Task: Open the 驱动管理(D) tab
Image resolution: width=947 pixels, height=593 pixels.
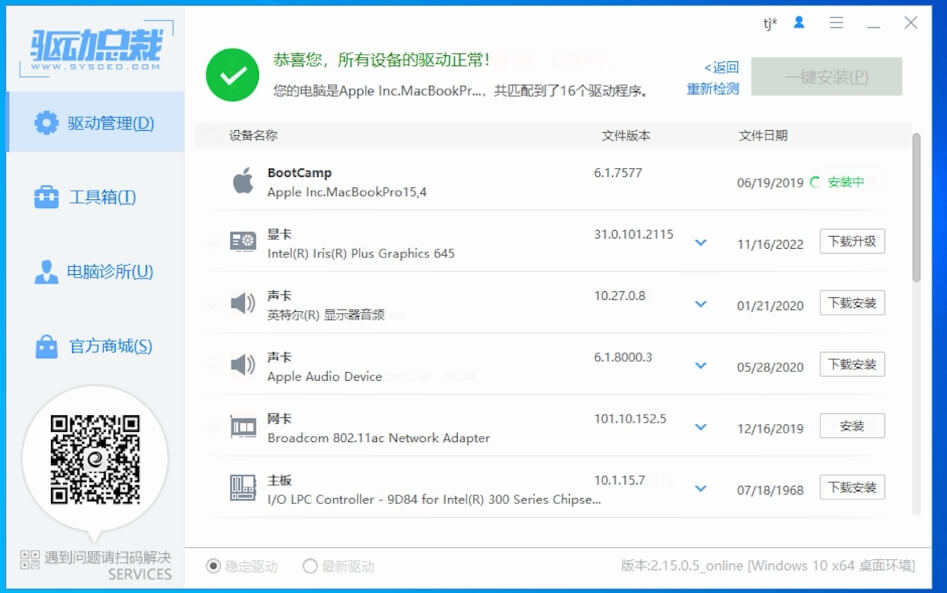Action: click(95, 123)
